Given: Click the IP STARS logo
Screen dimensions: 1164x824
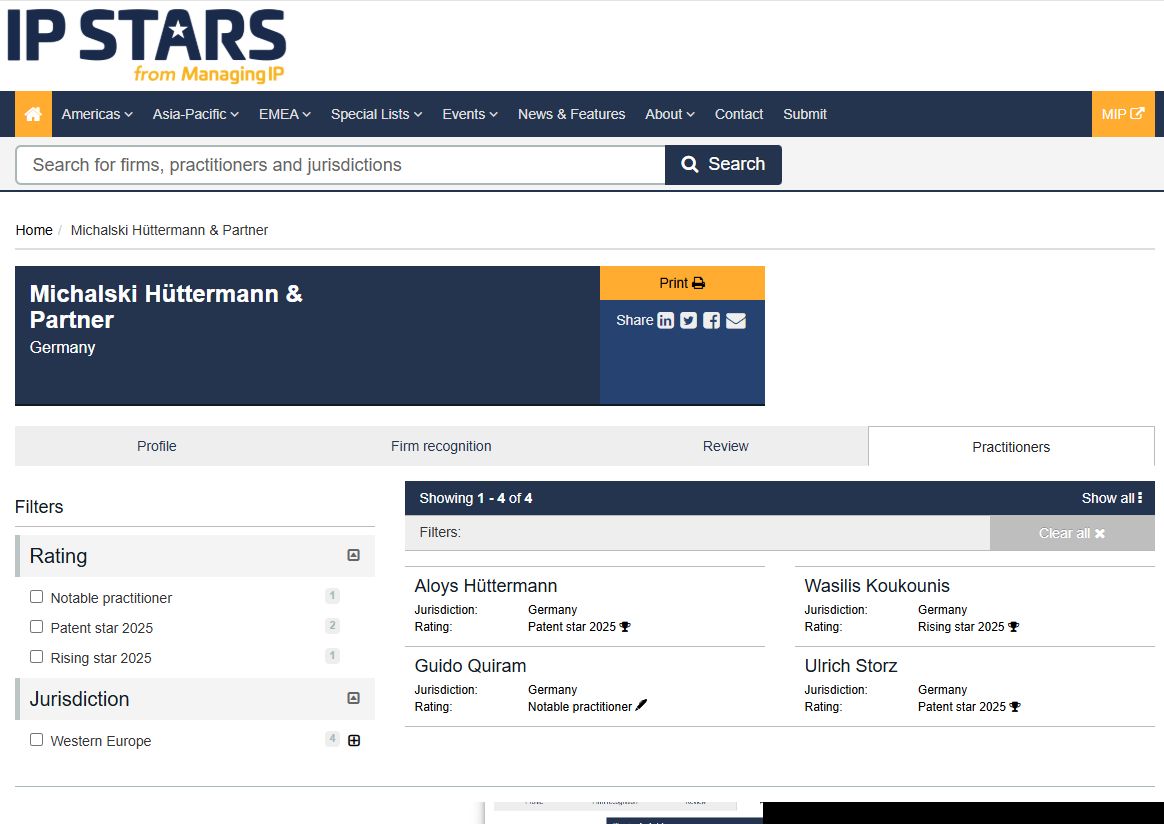Looking at the screenshot, I should click(x=146, y=45).
